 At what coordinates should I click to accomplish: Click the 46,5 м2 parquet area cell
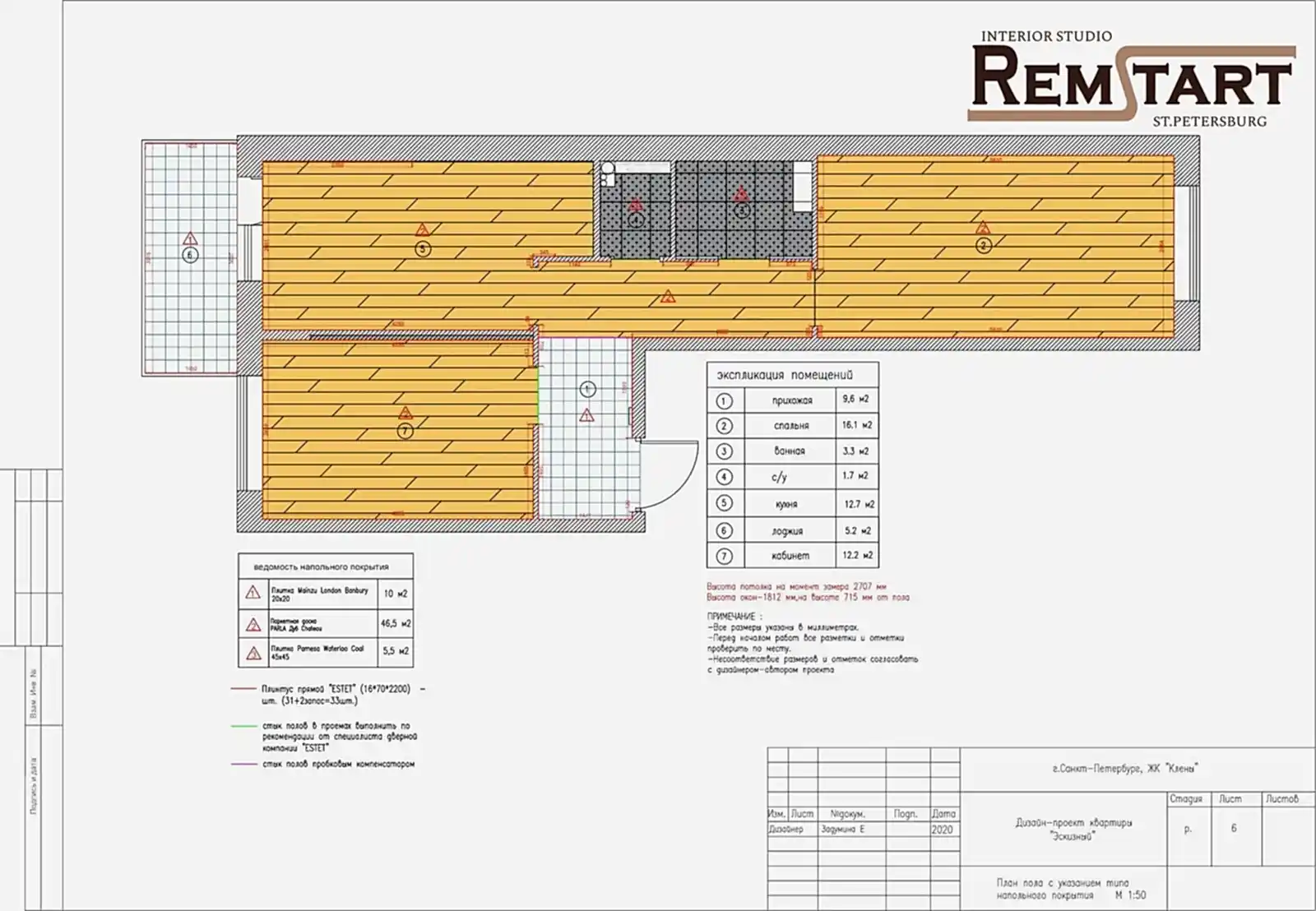[x=396, y=624]
